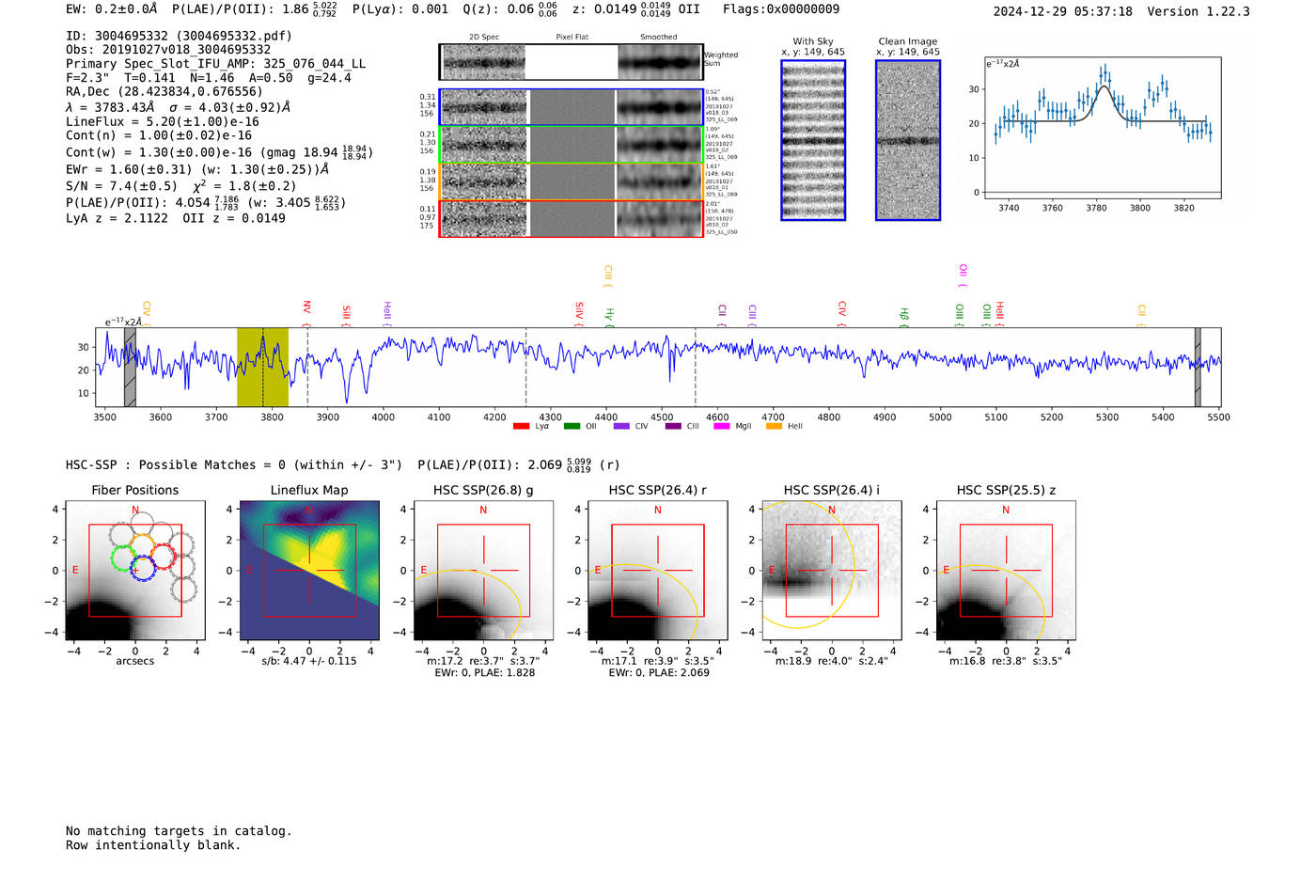Viewport: 1316px width, 896px height.
Task: Select the magenta MgII legend swatch
Action: click(722, 427)
